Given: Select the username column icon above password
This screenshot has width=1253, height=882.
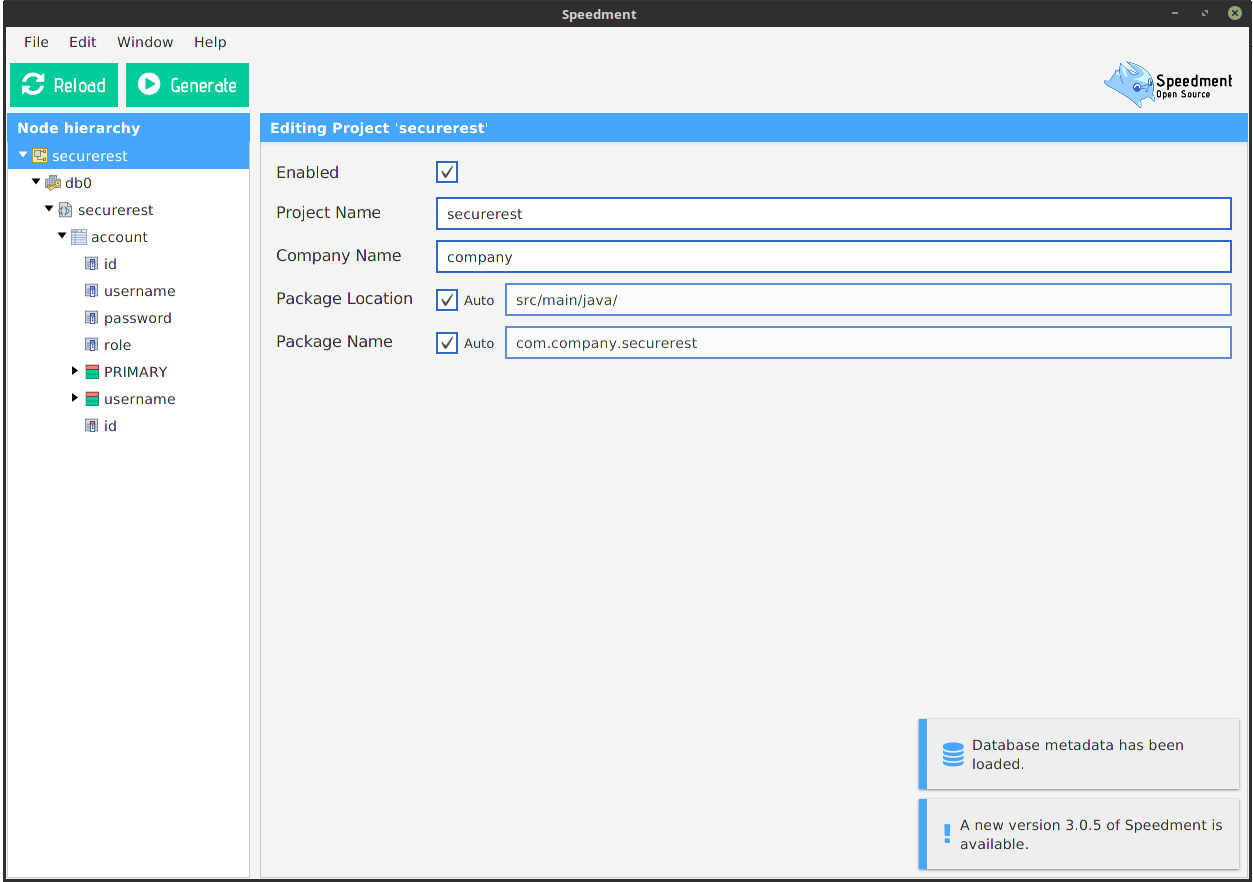Looking at the screenshot, I should pyautogui.click(x=92, y=291).
